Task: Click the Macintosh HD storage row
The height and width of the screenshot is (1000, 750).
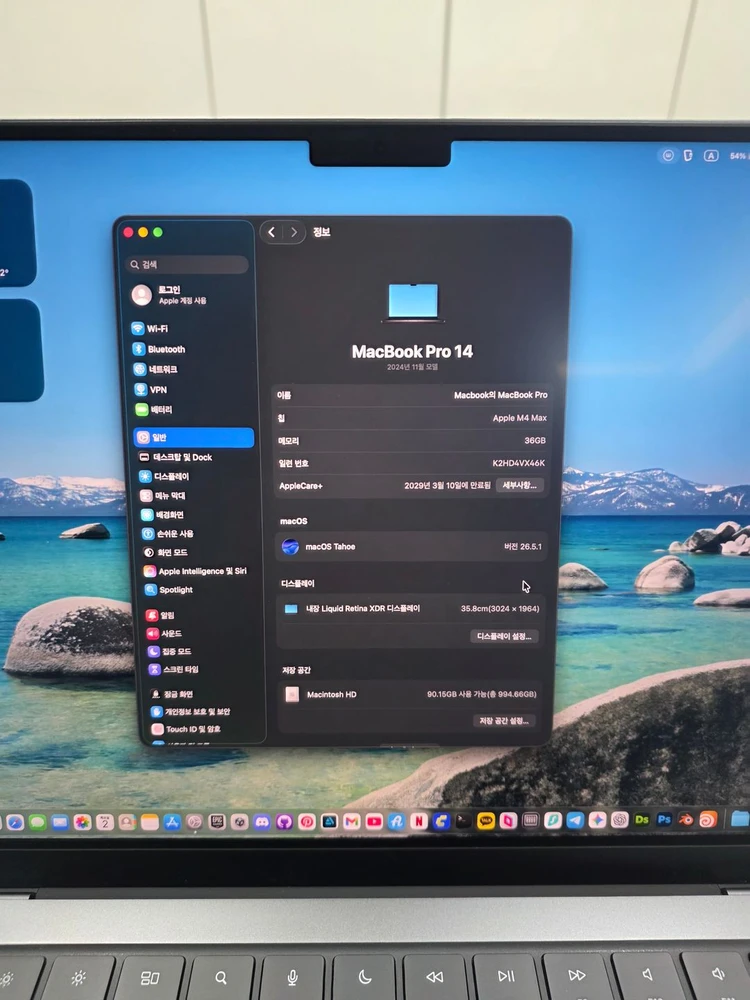Action: pyautogui.click(x=411, y=695)
